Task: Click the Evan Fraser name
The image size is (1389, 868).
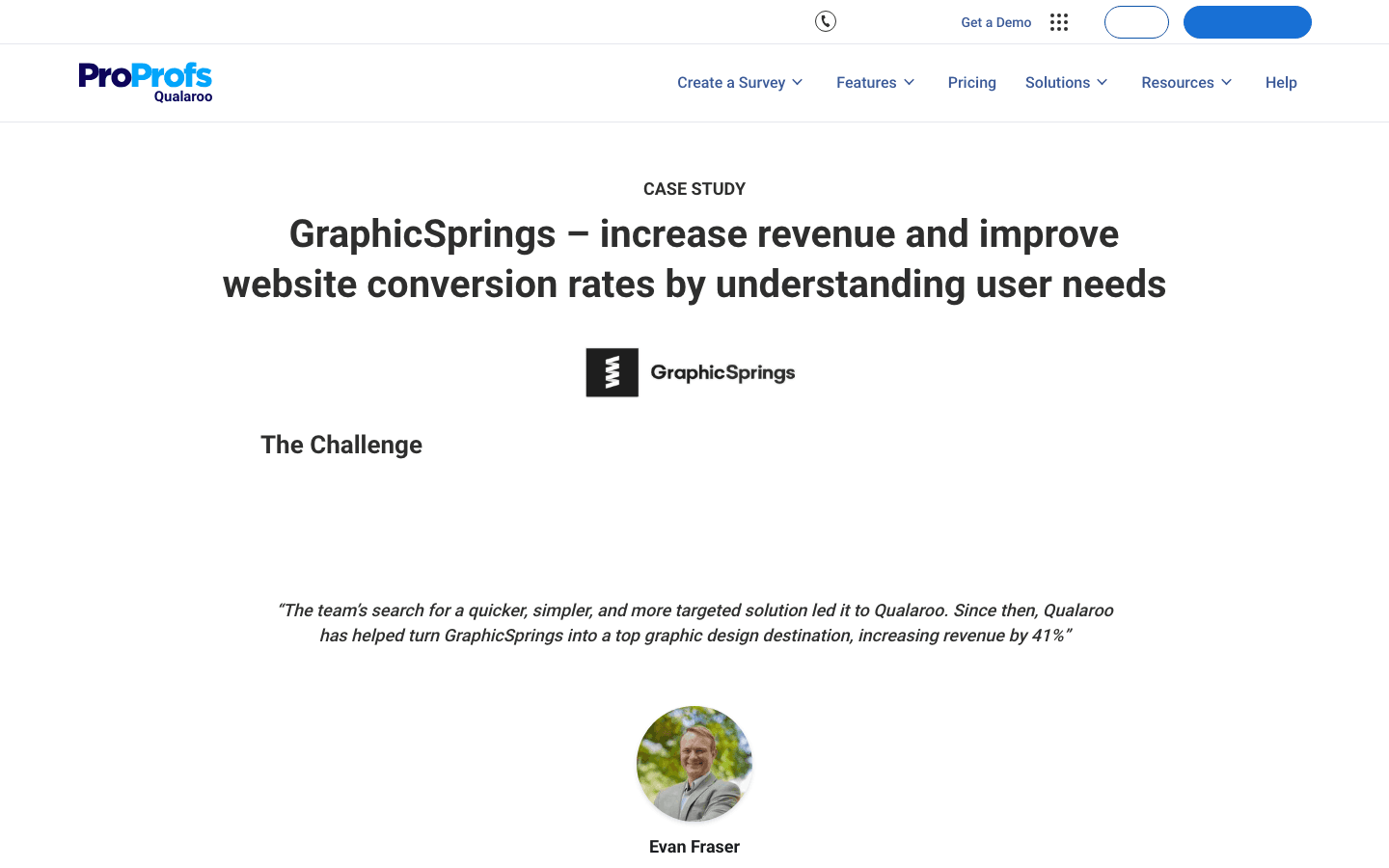Action: tap(694, 847)
